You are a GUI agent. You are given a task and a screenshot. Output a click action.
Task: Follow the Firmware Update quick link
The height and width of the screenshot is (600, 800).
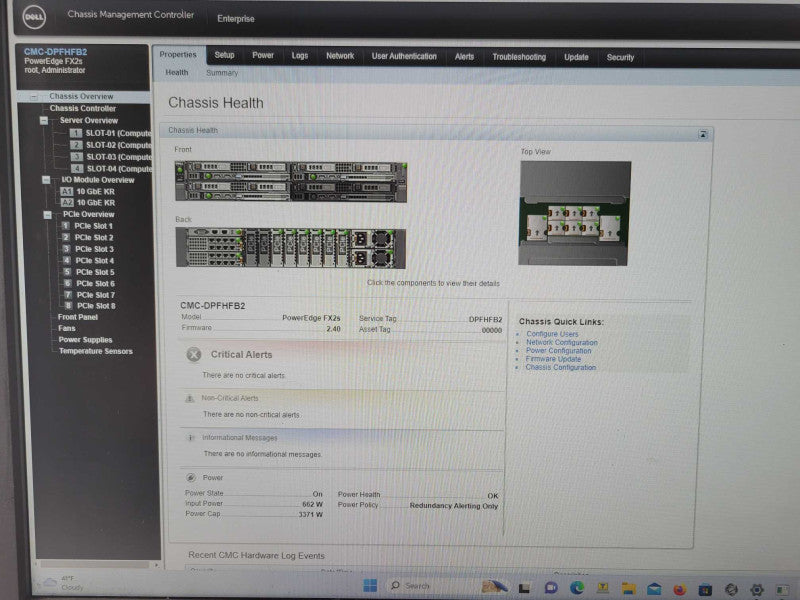click(x=553, y=359)
